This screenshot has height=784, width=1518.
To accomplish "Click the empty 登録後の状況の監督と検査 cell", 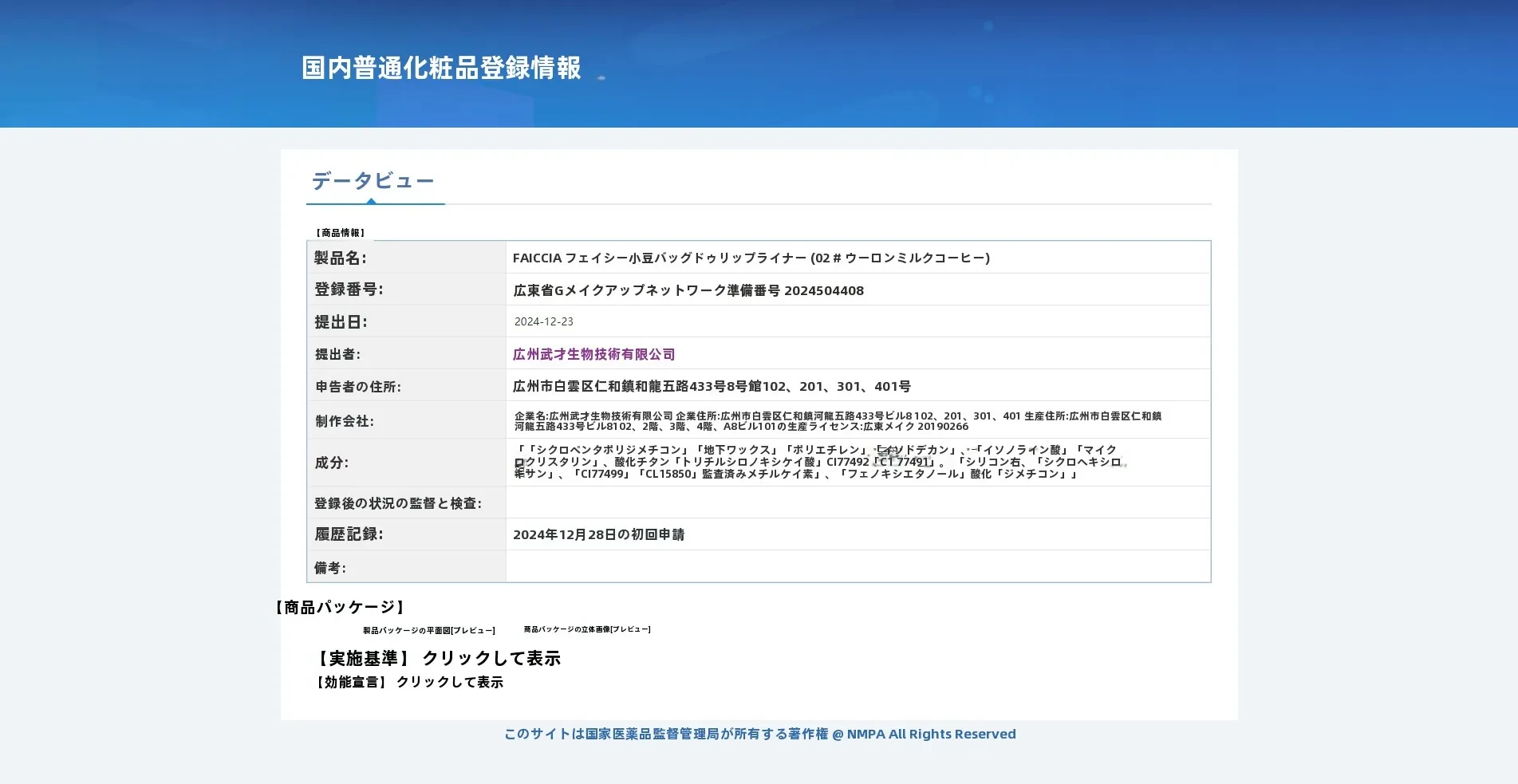I will (858, 502).
